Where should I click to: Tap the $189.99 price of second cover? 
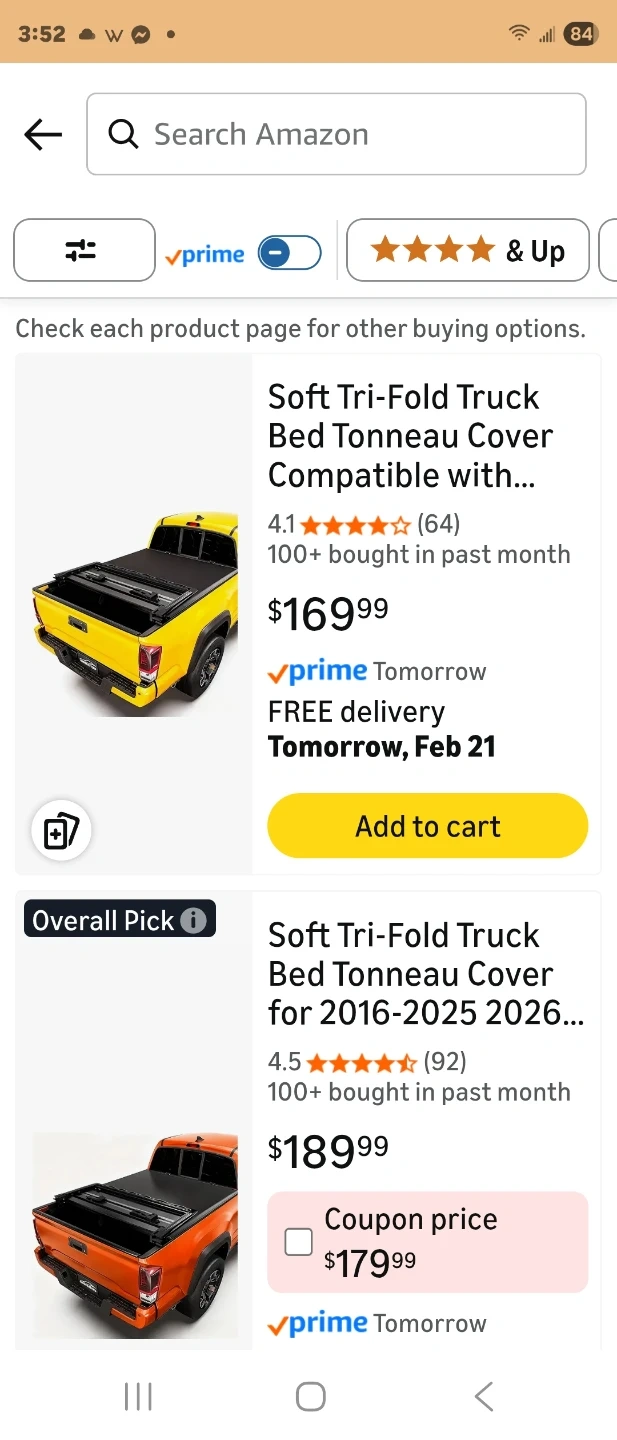[328, 1150]
